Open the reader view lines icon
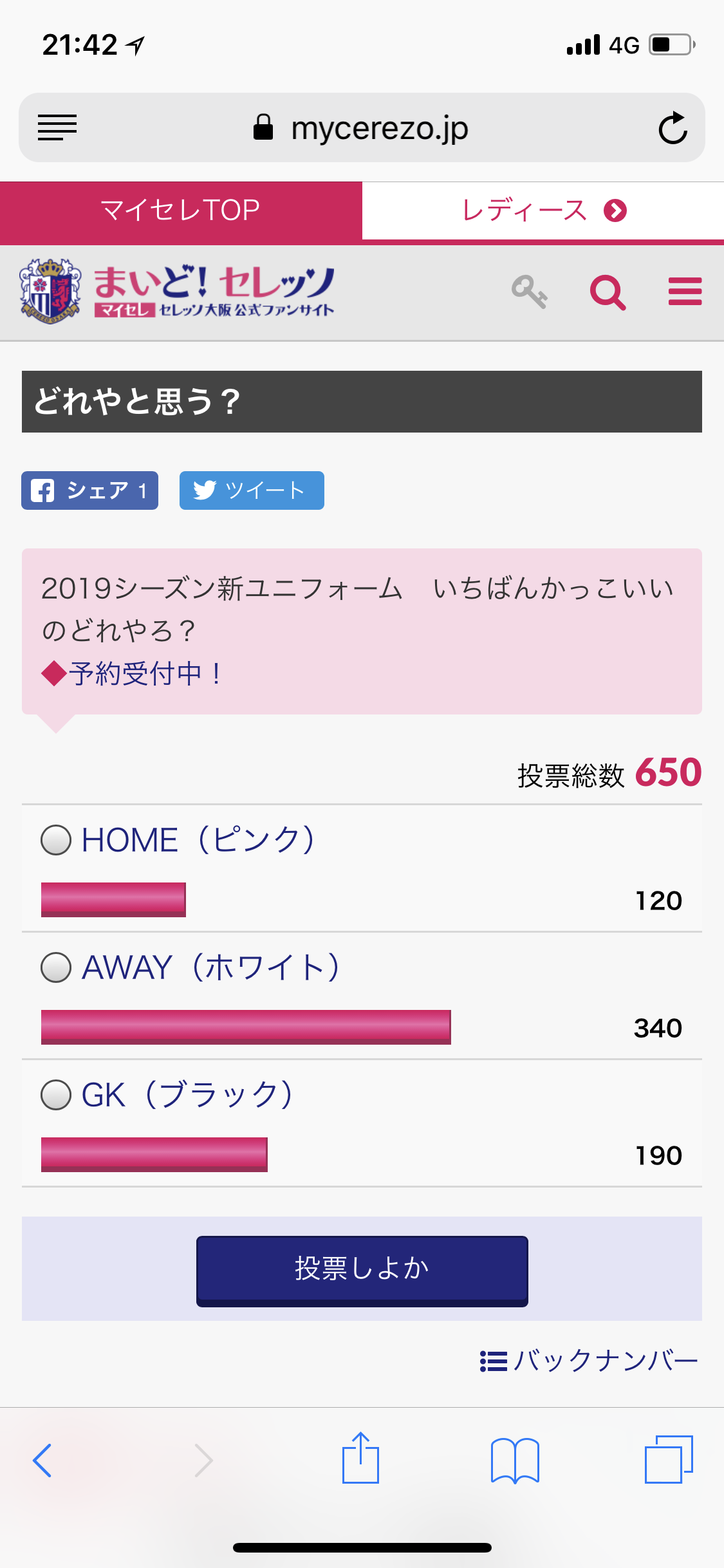This screenshot has width=724, height=1568. tap(57, 127)
